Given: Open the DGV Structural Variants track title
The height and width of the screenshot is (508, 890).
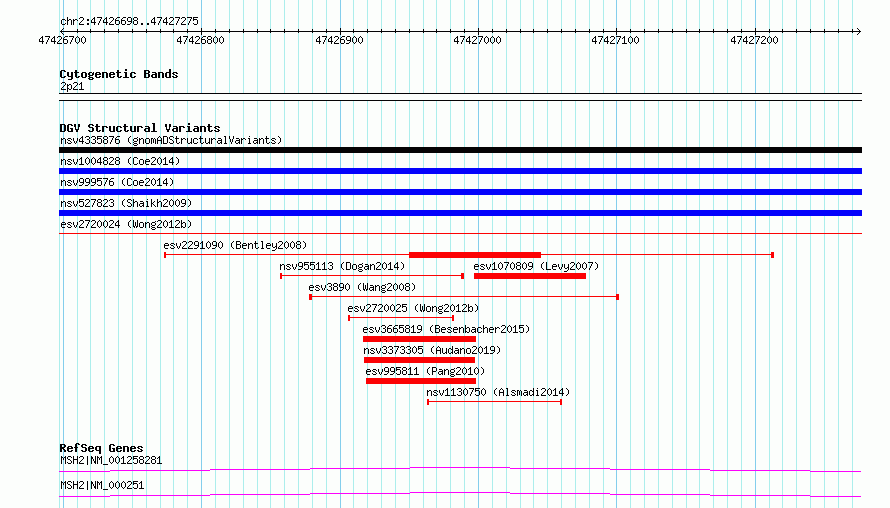Looking at the screenshot, I should click(x=140, y=128).
